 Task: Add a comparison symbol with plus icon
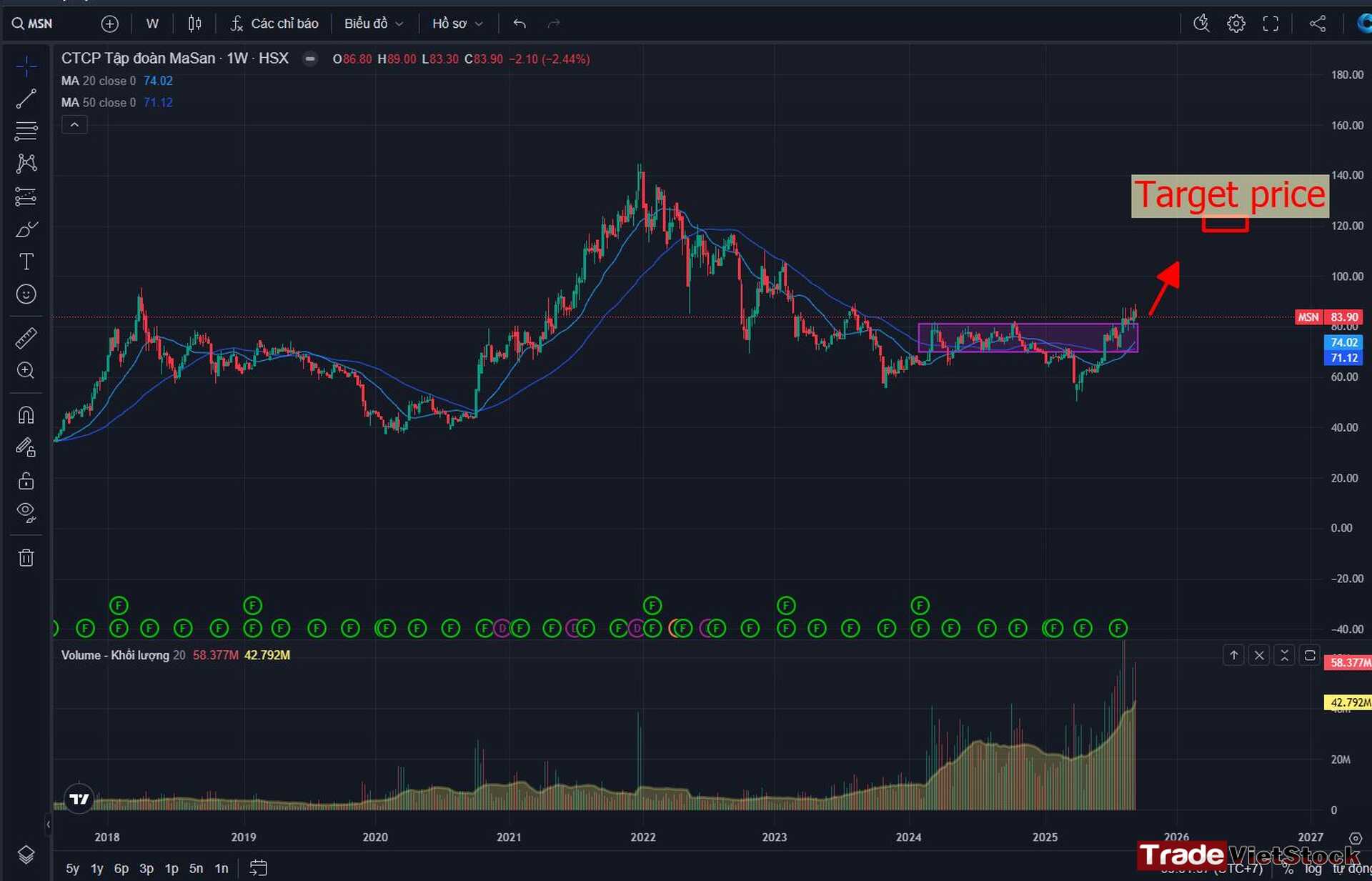109,24
